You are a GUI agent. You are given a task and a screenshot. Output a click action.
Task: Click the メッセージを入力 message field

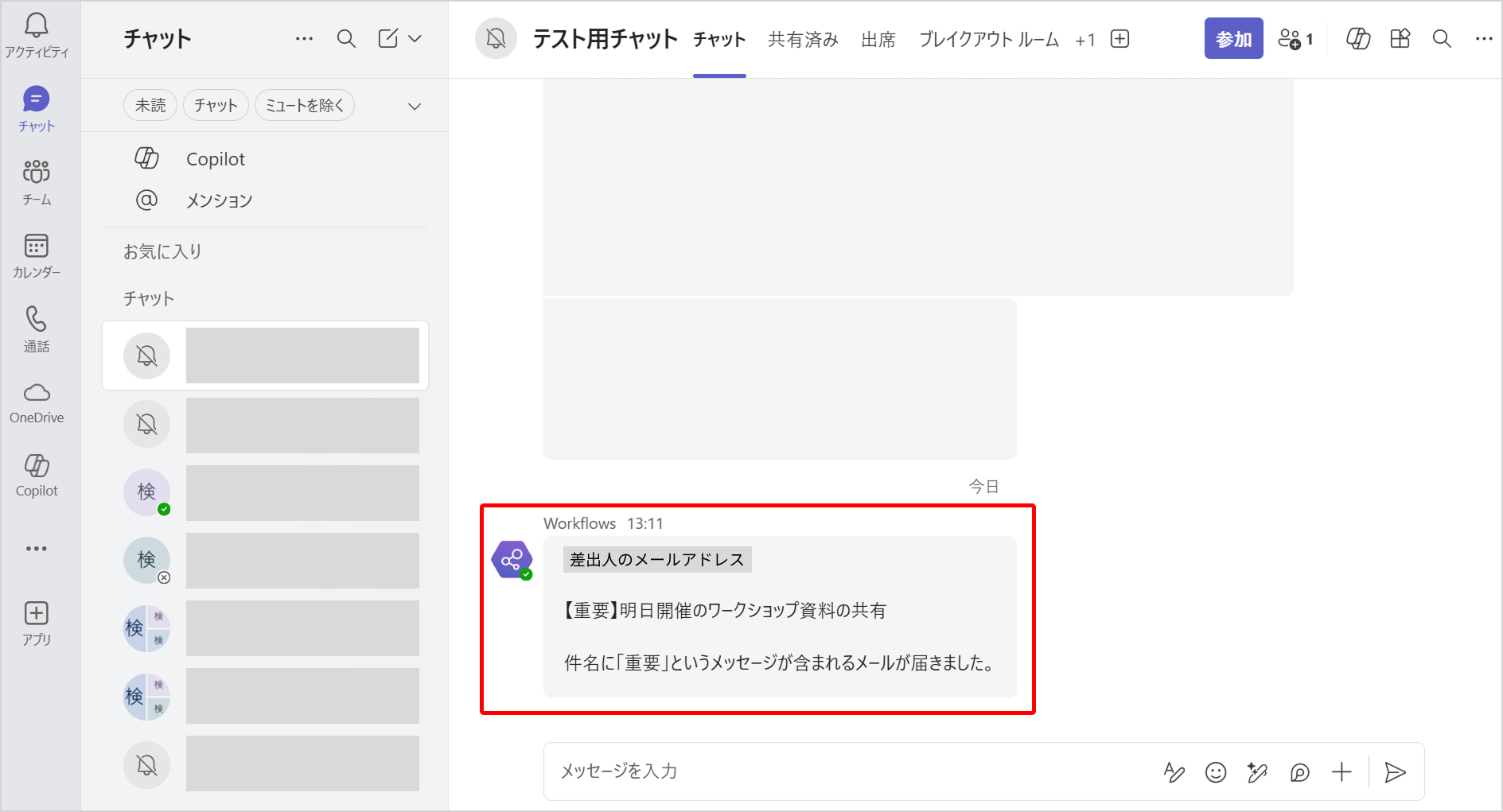(x=835, y=771)
